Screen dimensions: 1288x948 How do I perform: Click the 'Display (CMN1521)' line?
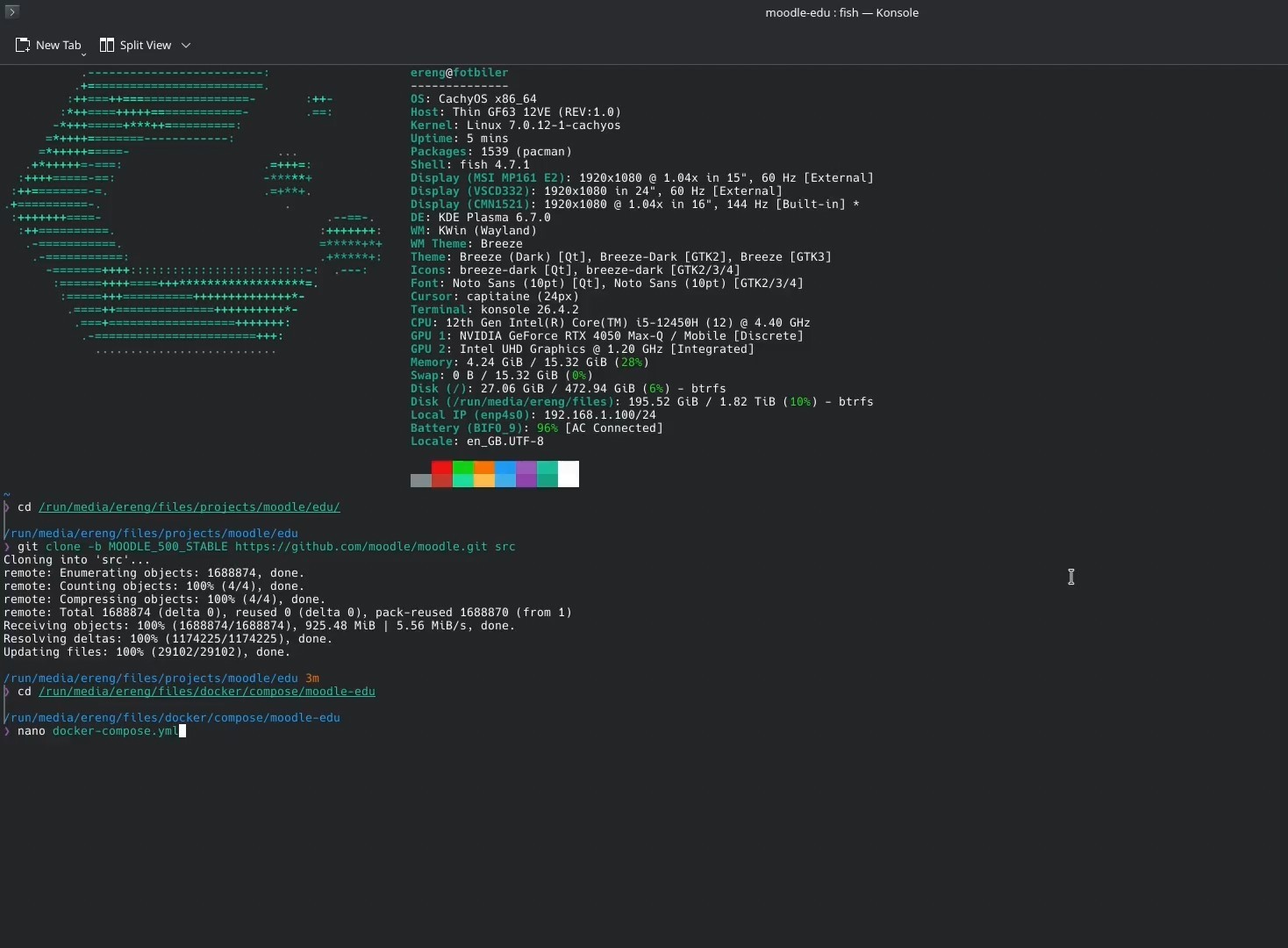tap(635, 204)
